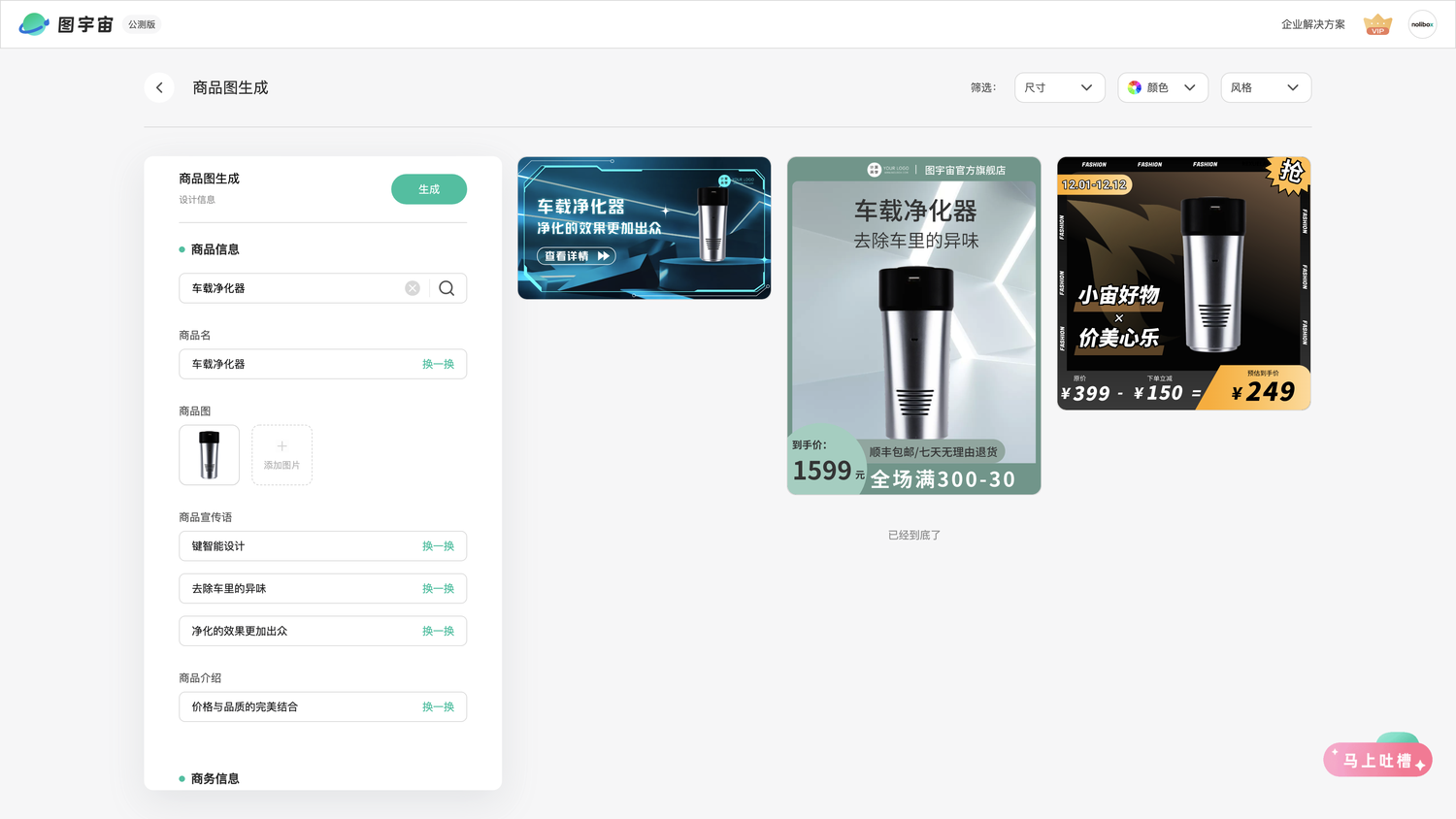Screen dimensions: 1456x819
Task: Click the 筛选 filter label
Action: [x=983, y=87]
